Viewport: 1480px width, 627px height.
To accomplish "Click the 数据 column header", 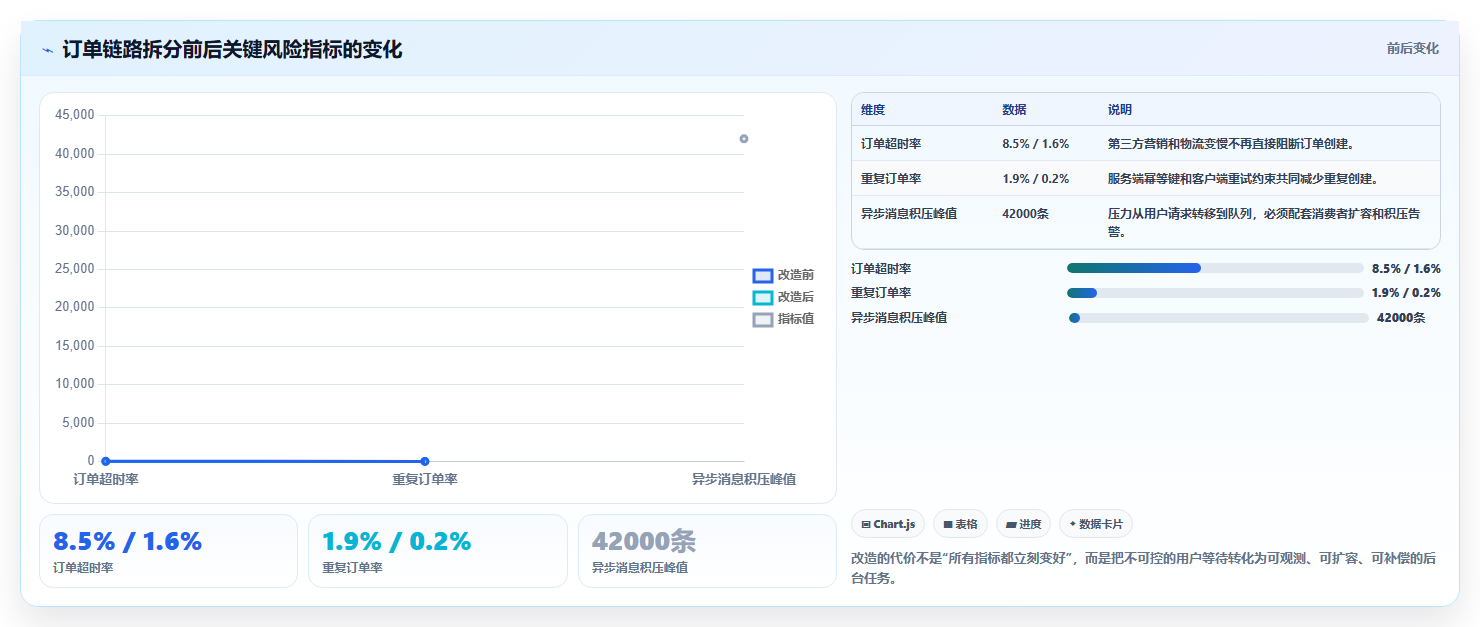I will (1014, 110).
